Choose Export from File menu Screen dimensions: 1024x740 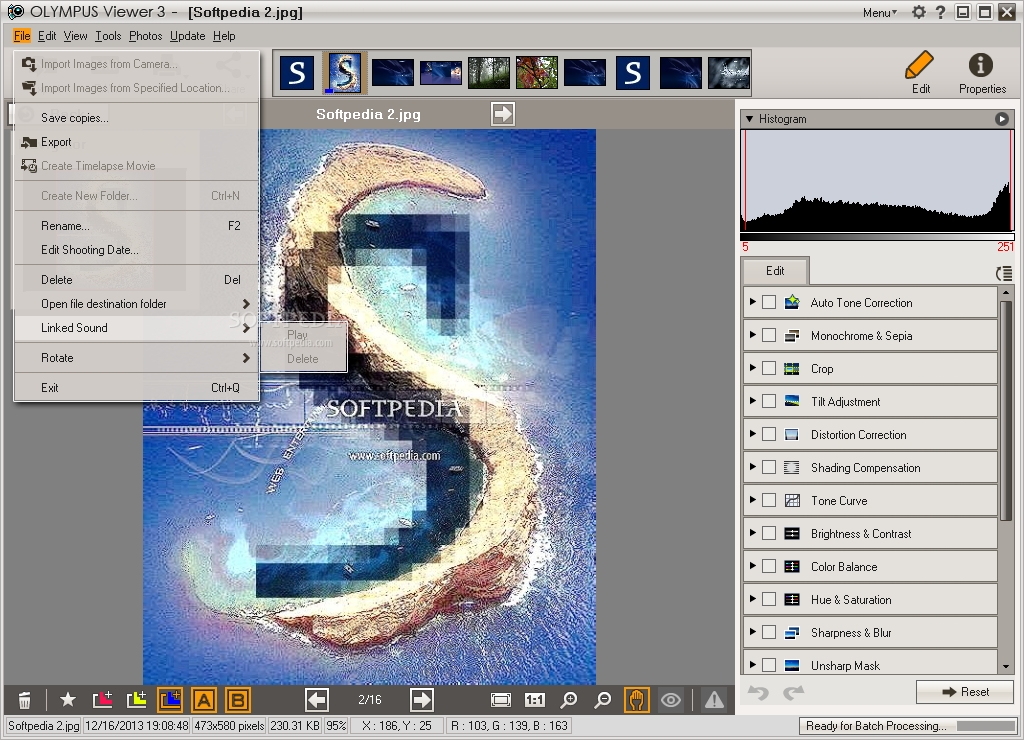(136, 142)
